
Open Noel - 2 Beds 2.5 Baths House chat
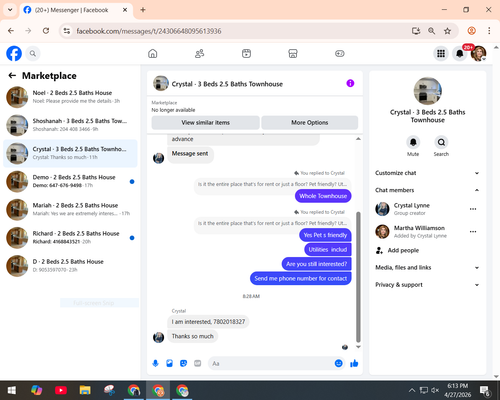click(70, 97)
